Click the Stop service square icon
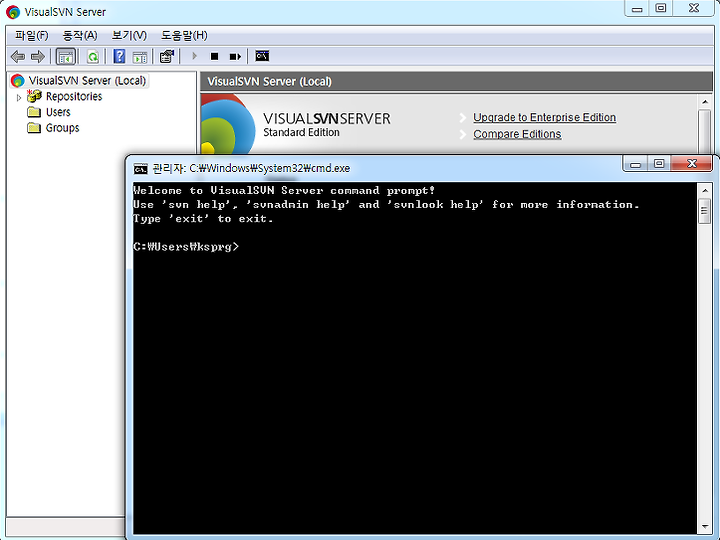The width and height of the screenshot is (720, 540). pyautogui.click(x=214, y=56)
